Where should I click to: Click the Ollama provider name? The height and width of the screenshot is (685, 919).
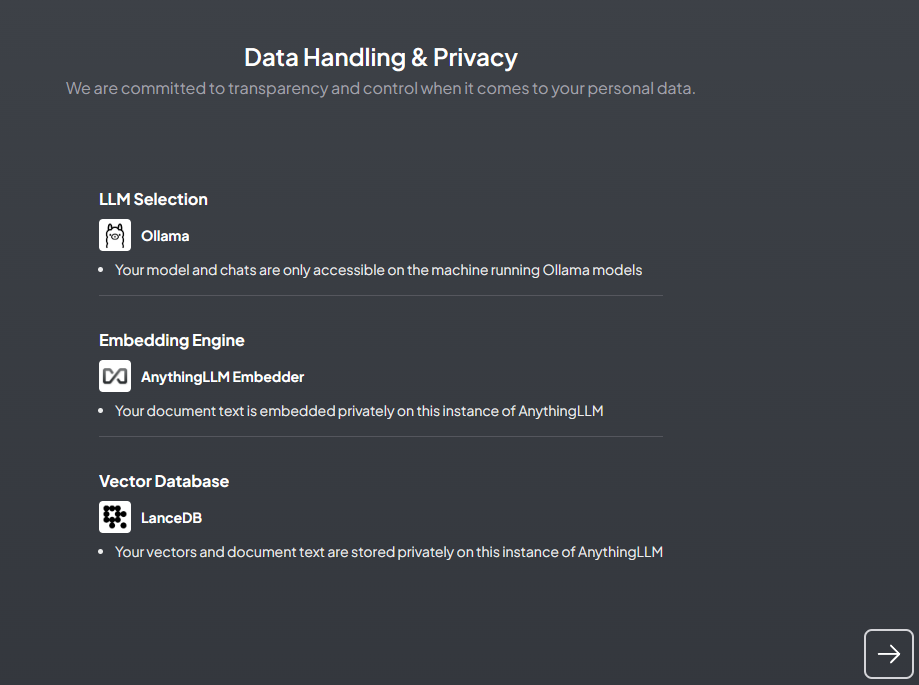click(165, 236)
